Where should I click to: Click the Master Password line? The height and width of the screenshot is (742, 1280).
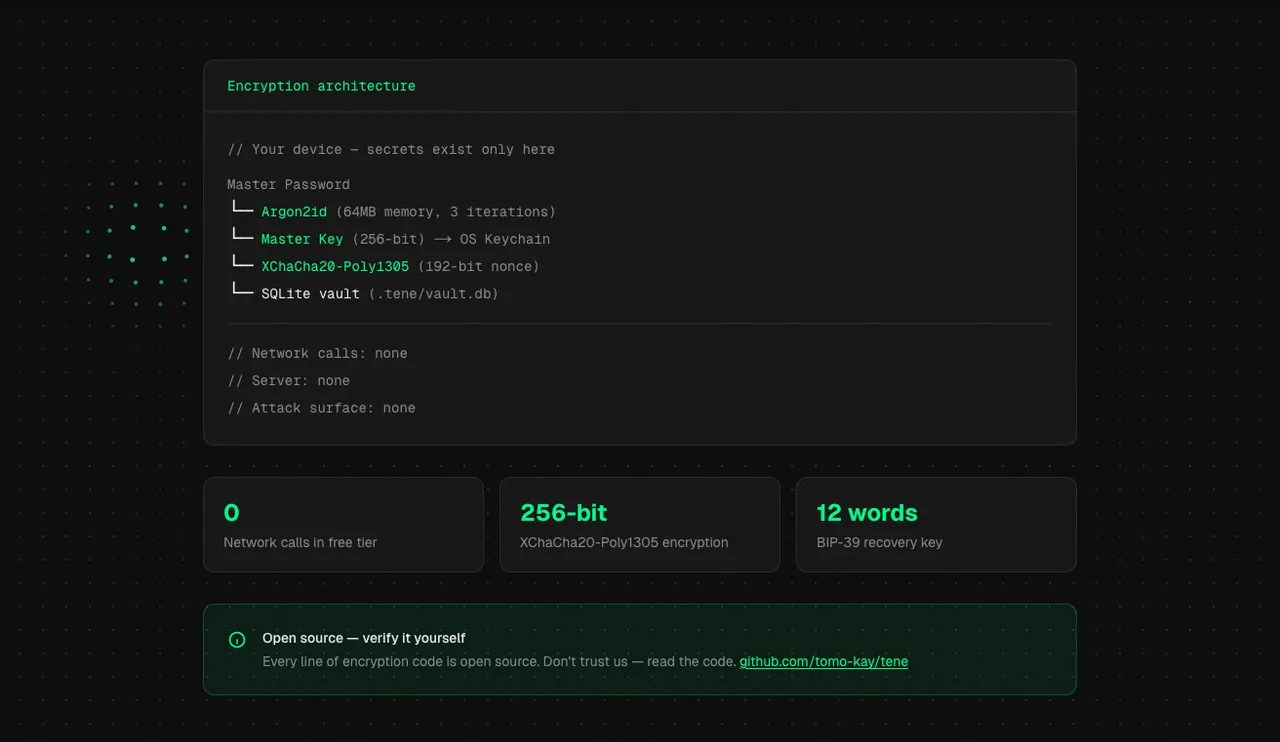[x=288, y=184]
